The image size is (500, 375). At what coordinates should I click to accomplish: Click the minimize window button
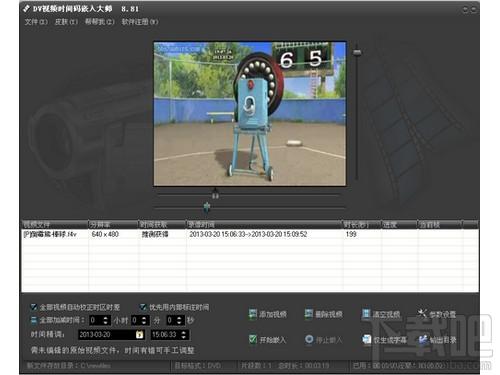(465, 10)
